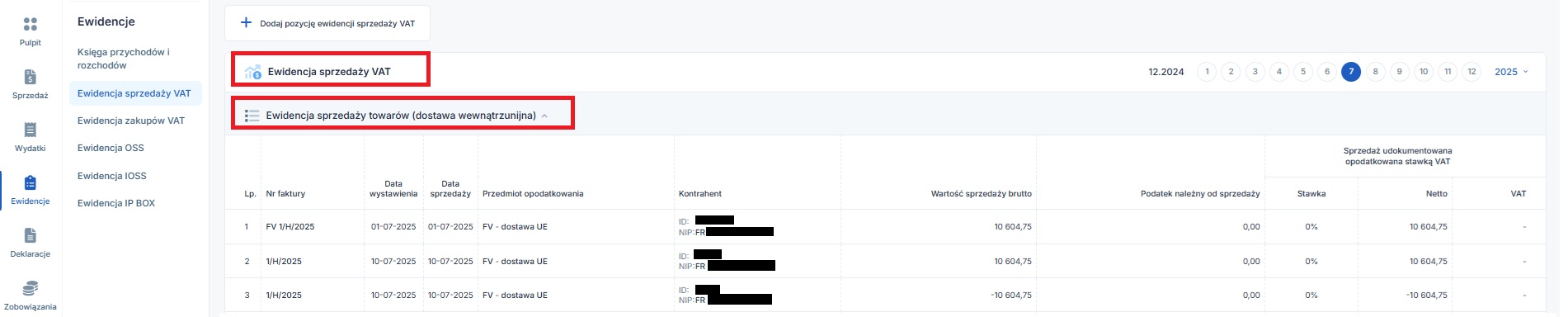Open the Deklaracje document icon
The height and width of the screenshot is (317, 1568).
click(x=31, y=235)
